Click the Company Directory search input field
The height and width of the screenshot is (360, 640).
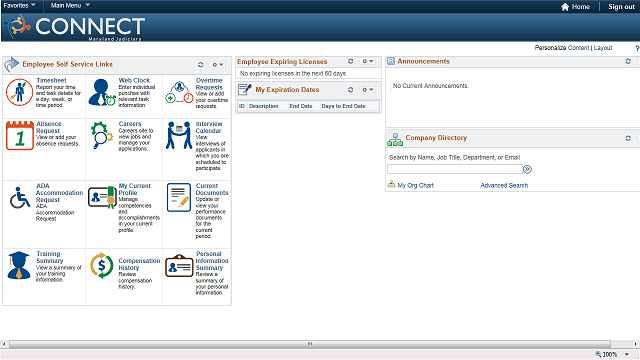[455, 169]
